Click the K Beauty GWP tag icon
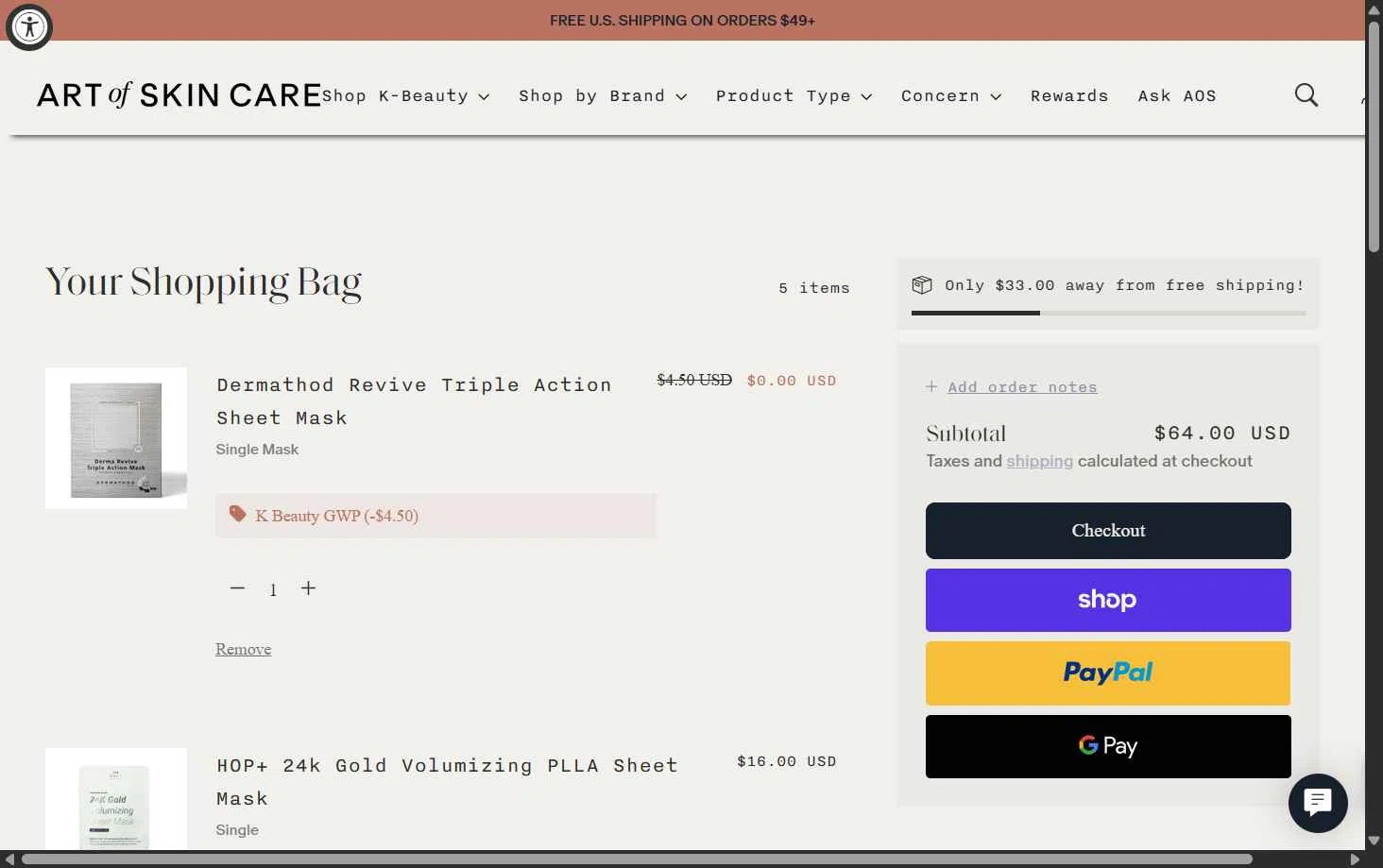This screenshot has height=868, width=1383. pyautogui.click(x=238, y=515)
